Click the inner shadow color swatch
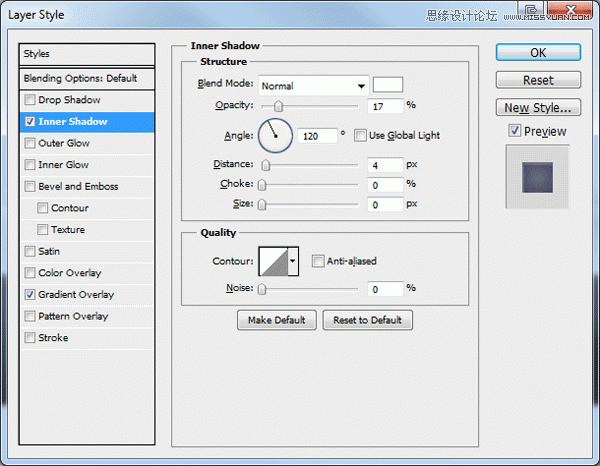 tap(388, 85)
